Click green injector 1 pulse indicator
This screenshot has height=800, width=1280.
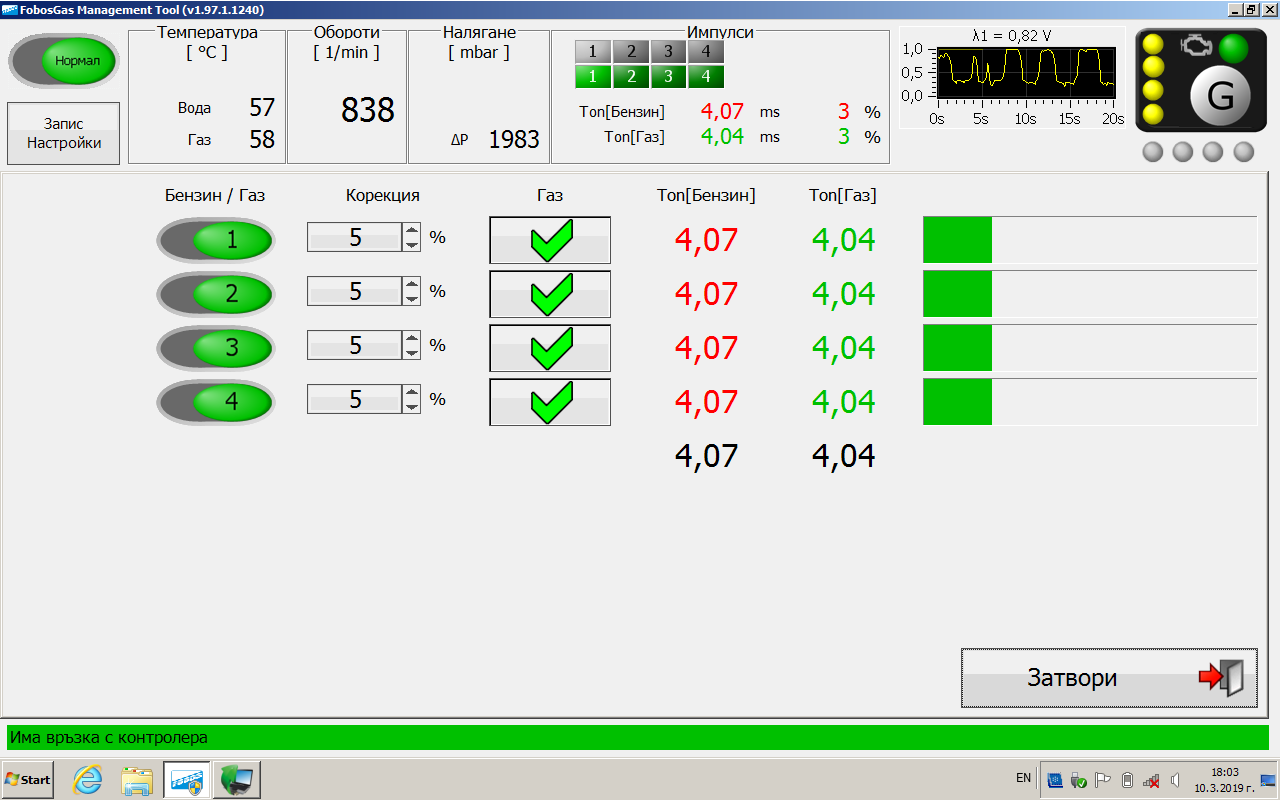point(593,76)
